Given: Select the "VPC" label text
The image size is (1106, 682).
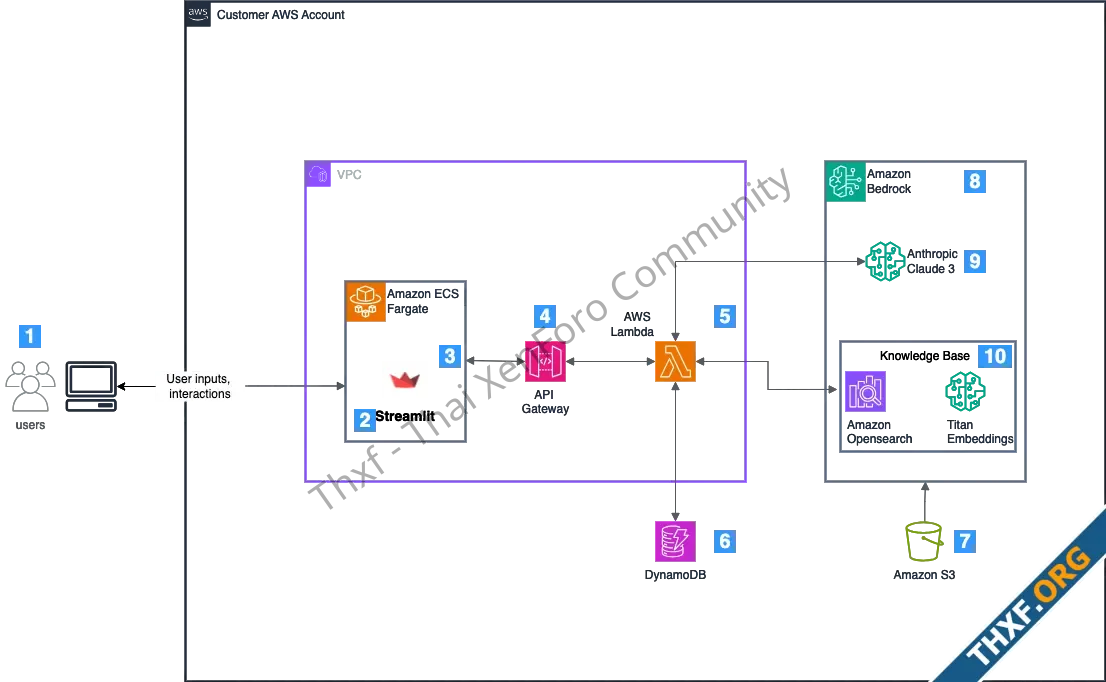Looking at the screenshot, I should (x=349, y=175).
